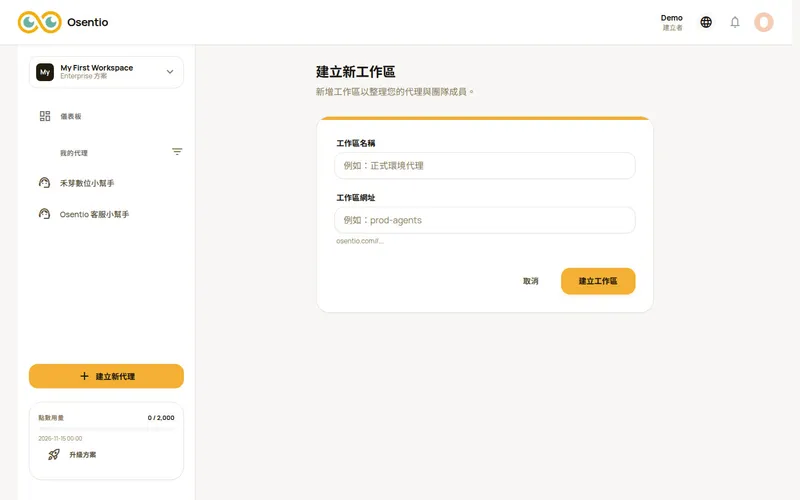Image resolution: width=800 pixels, height=500 pixels.
Task: Click the My workspace badge icon
Action: click(45, 72)
